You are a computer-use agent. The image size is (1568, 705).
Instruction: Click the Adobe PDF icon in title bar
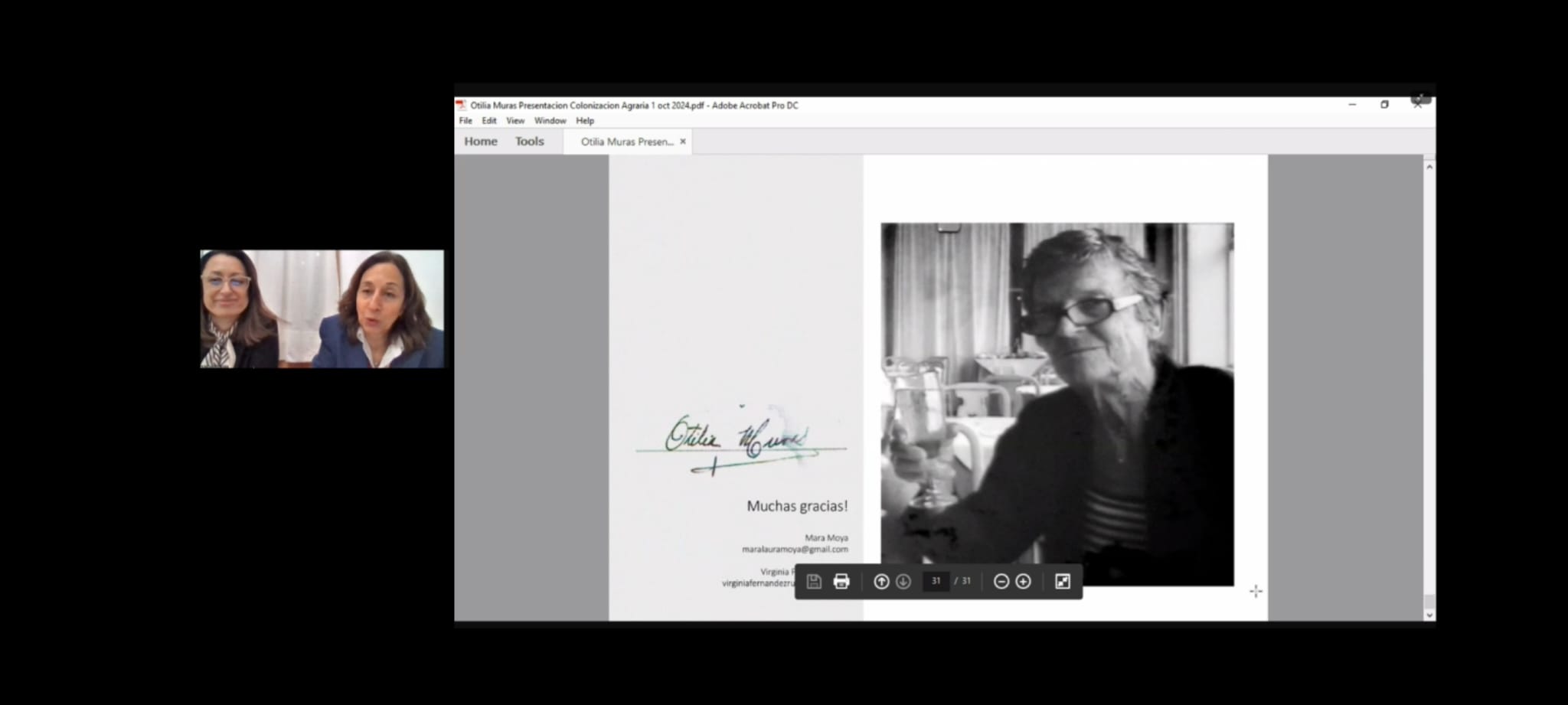coord(461,106)
